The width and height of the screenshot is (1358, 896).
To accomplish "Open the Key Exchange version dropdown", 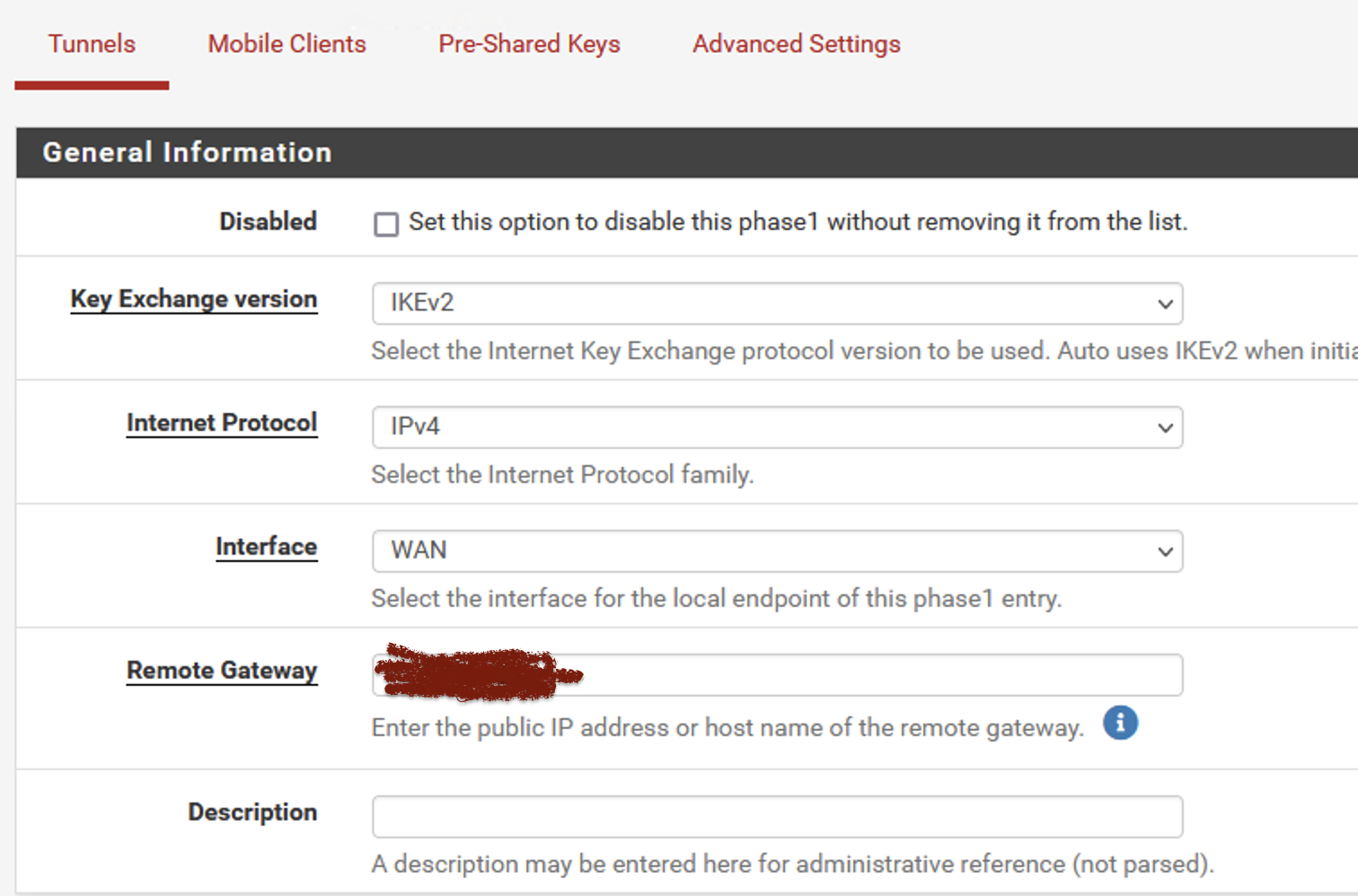I will 777,303.
